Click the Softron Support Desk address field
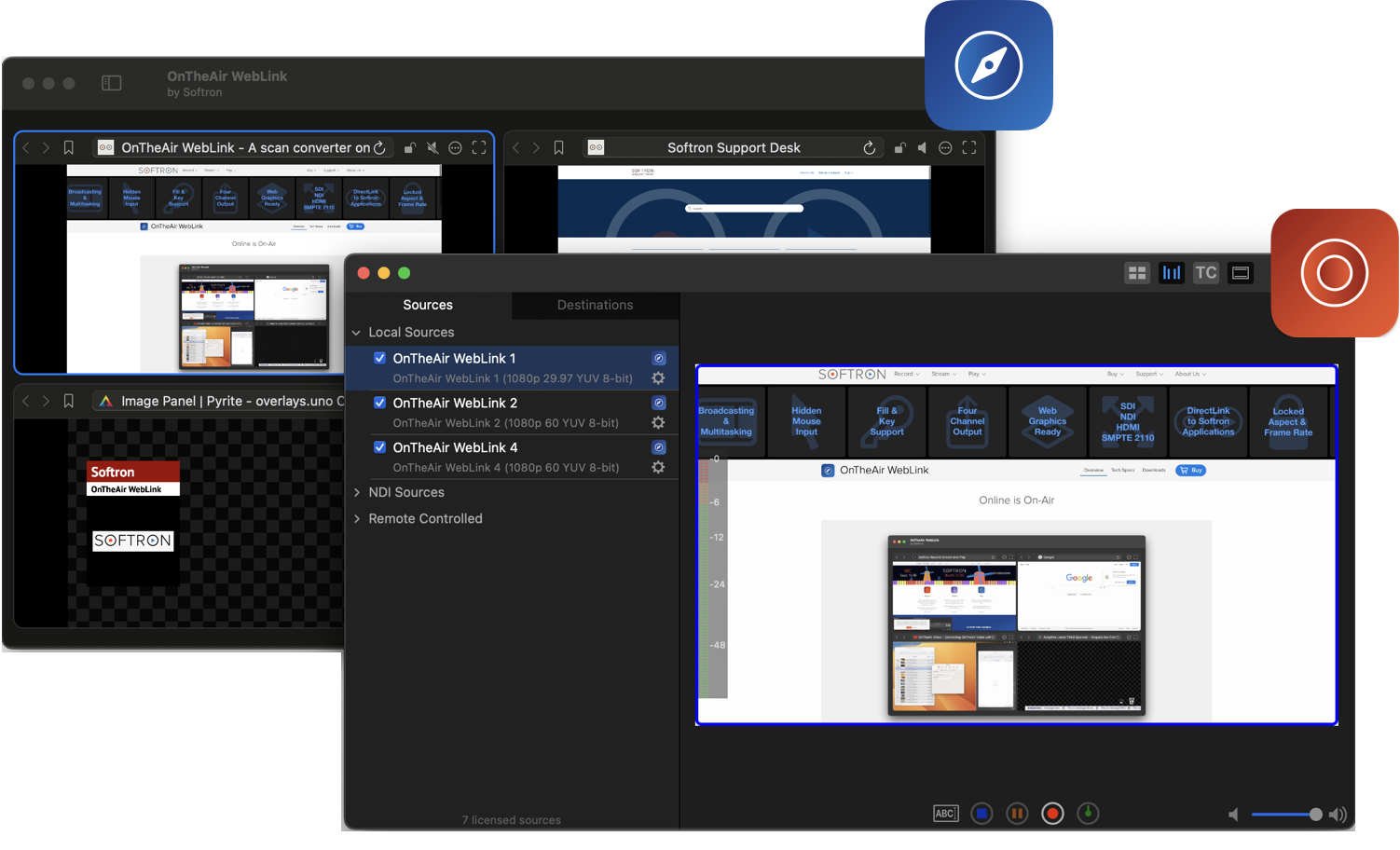This screenshot has height=850, width=1400. click(x=733, y=147)
